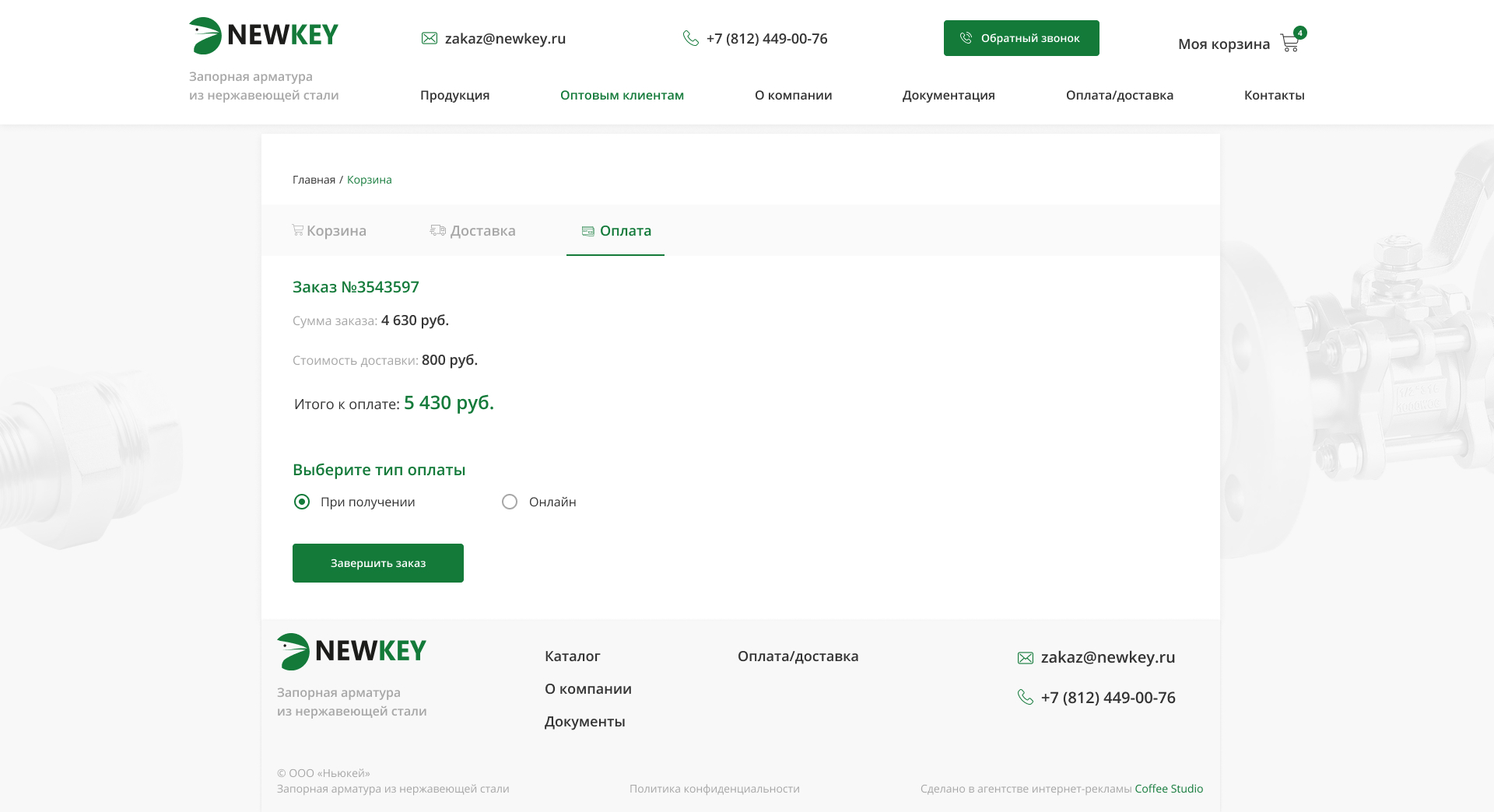Open the Контакты menu item
This screenshot has width=1494, height=812.
click(x=1275, y=95)
